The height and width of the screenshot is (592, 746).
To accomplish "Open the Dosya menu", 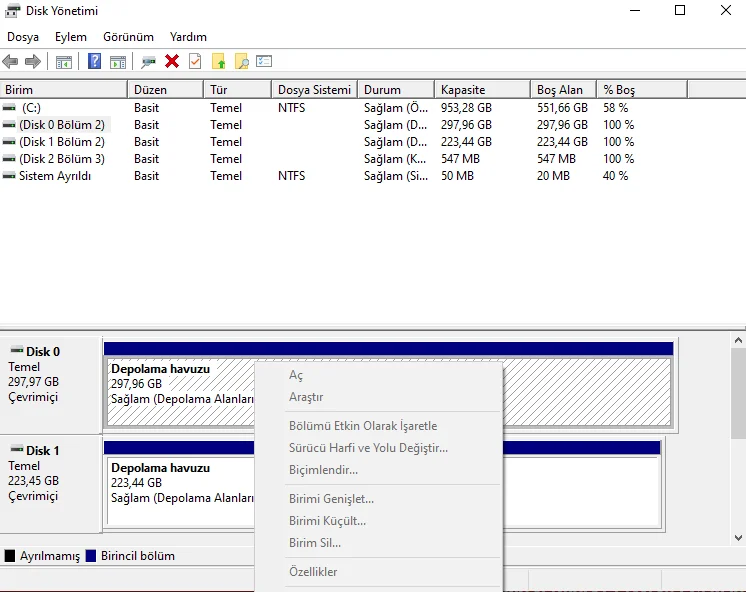I will [x=23, y=37].
